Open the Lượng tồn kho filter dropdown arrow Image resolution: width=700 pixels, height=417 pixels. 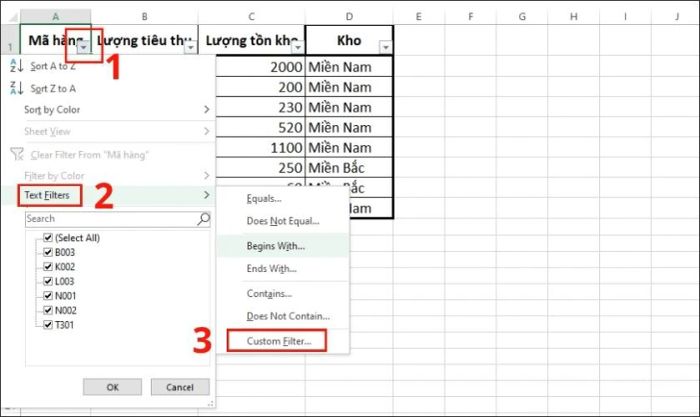(x=298, y=46)
